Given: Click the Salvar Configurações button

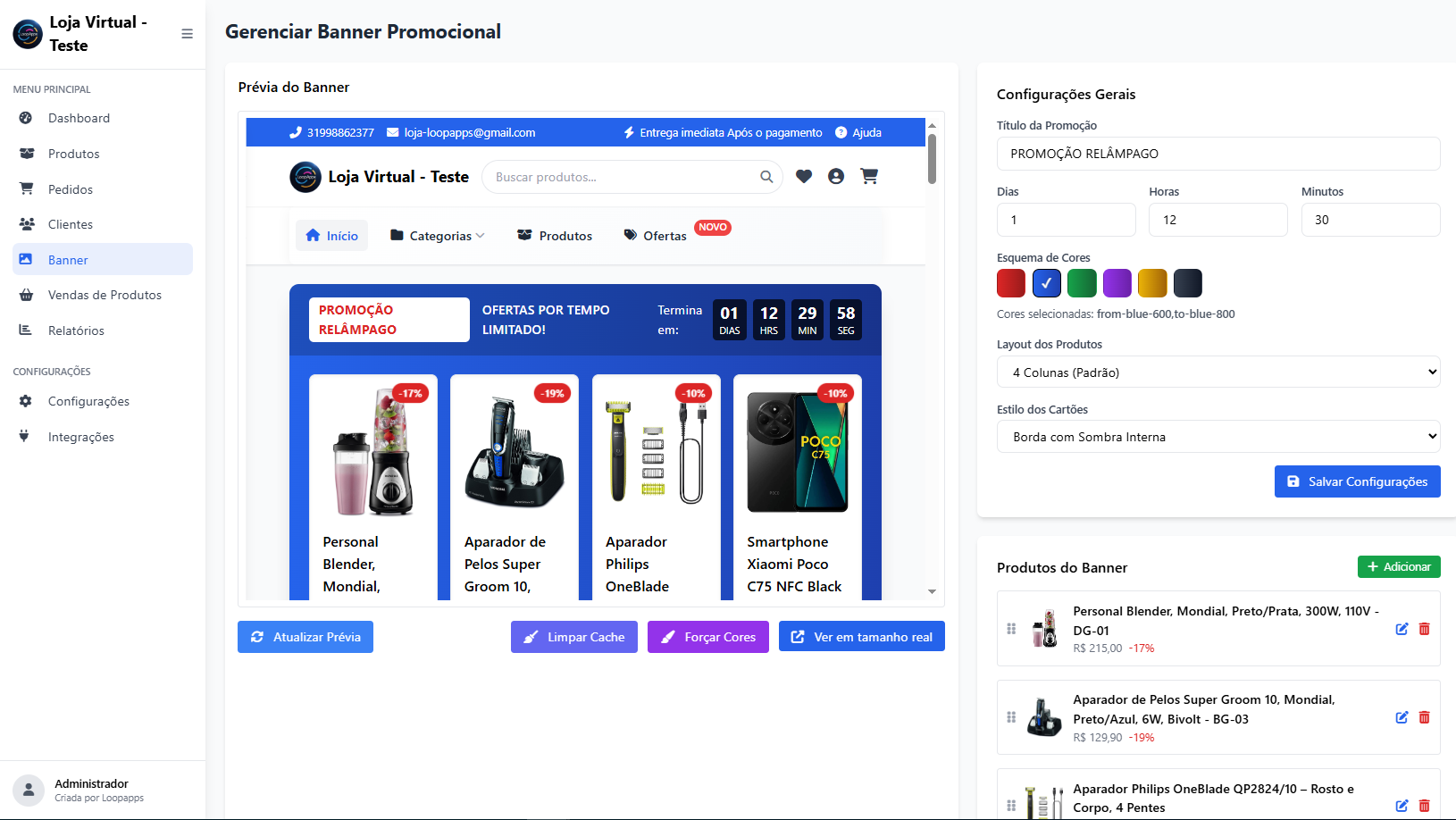Looking at the screenshot, I should [1357, 481].
